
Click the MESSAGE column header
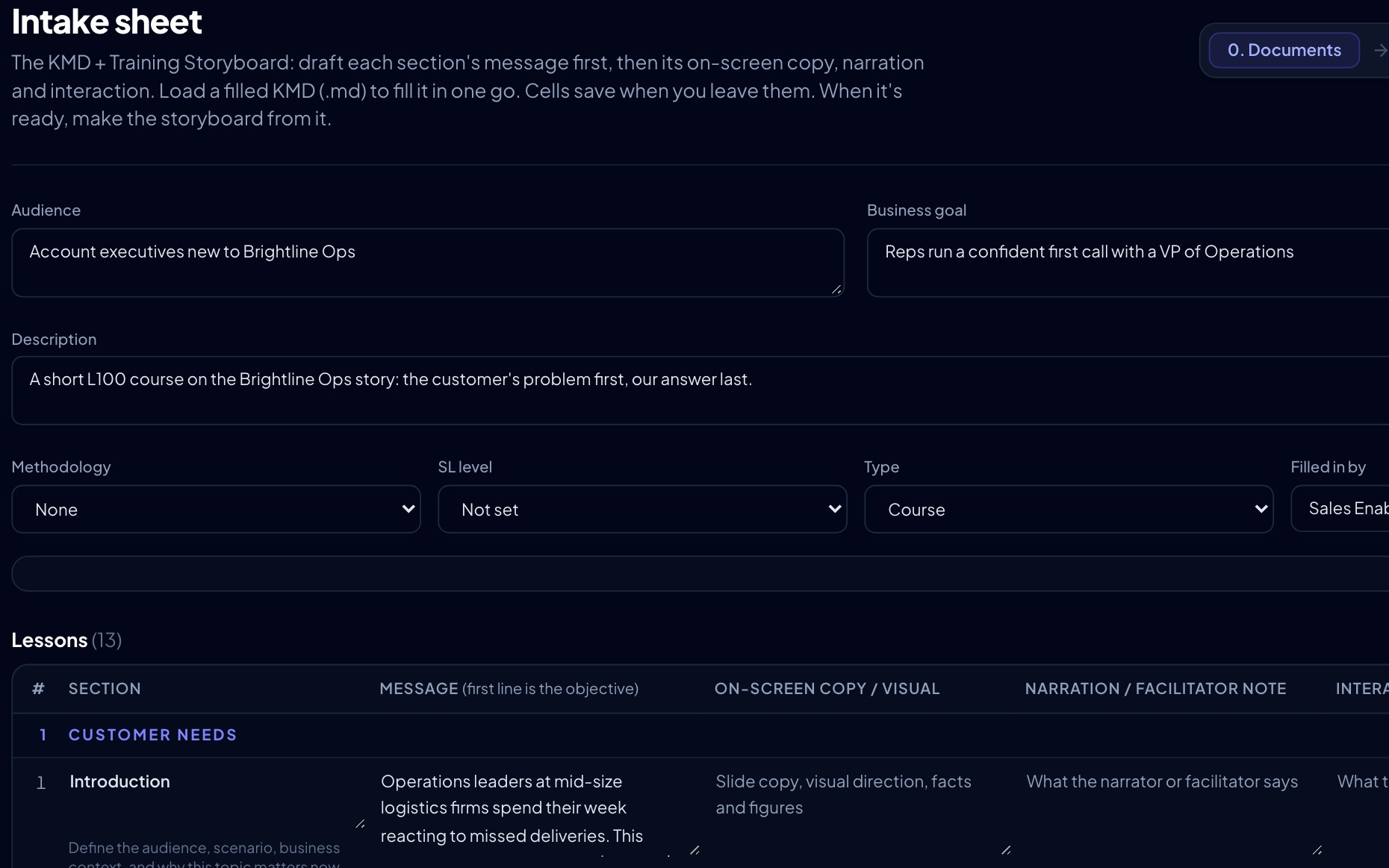tap(509, 689)
